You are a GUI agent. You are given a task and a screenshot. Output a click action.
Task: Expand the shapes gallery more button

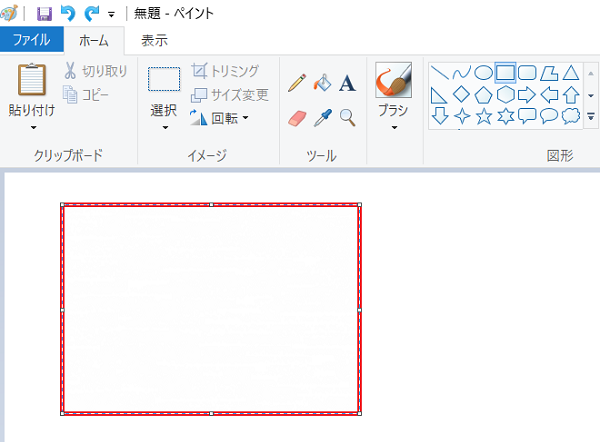pyautogui.click(x=591, y=116)
